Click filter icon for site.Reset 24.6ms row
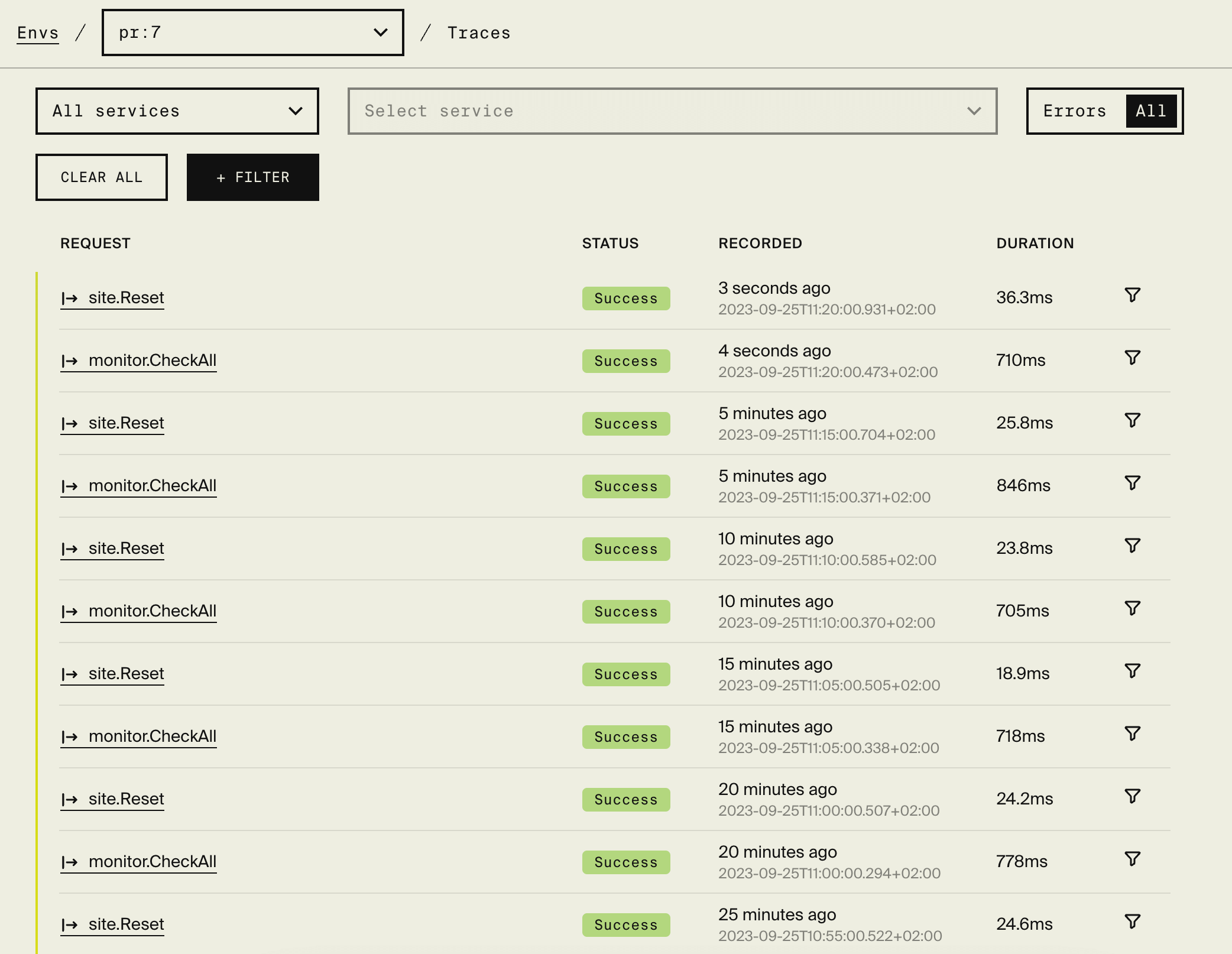This screenshot has height=954, width=1232. point(1132,921)
